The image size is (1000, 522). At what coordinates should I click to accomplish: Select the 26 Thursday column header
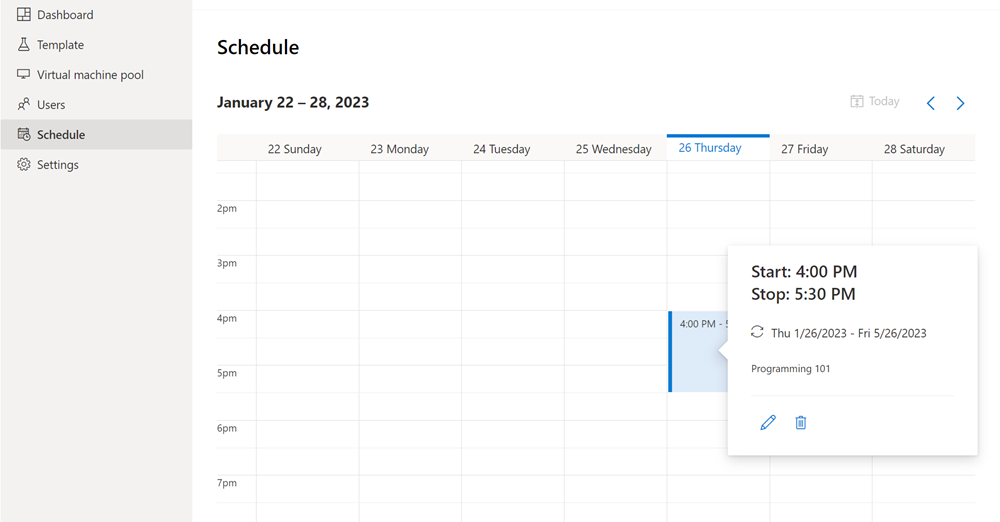pyautogui.click(x=718, y=147)
